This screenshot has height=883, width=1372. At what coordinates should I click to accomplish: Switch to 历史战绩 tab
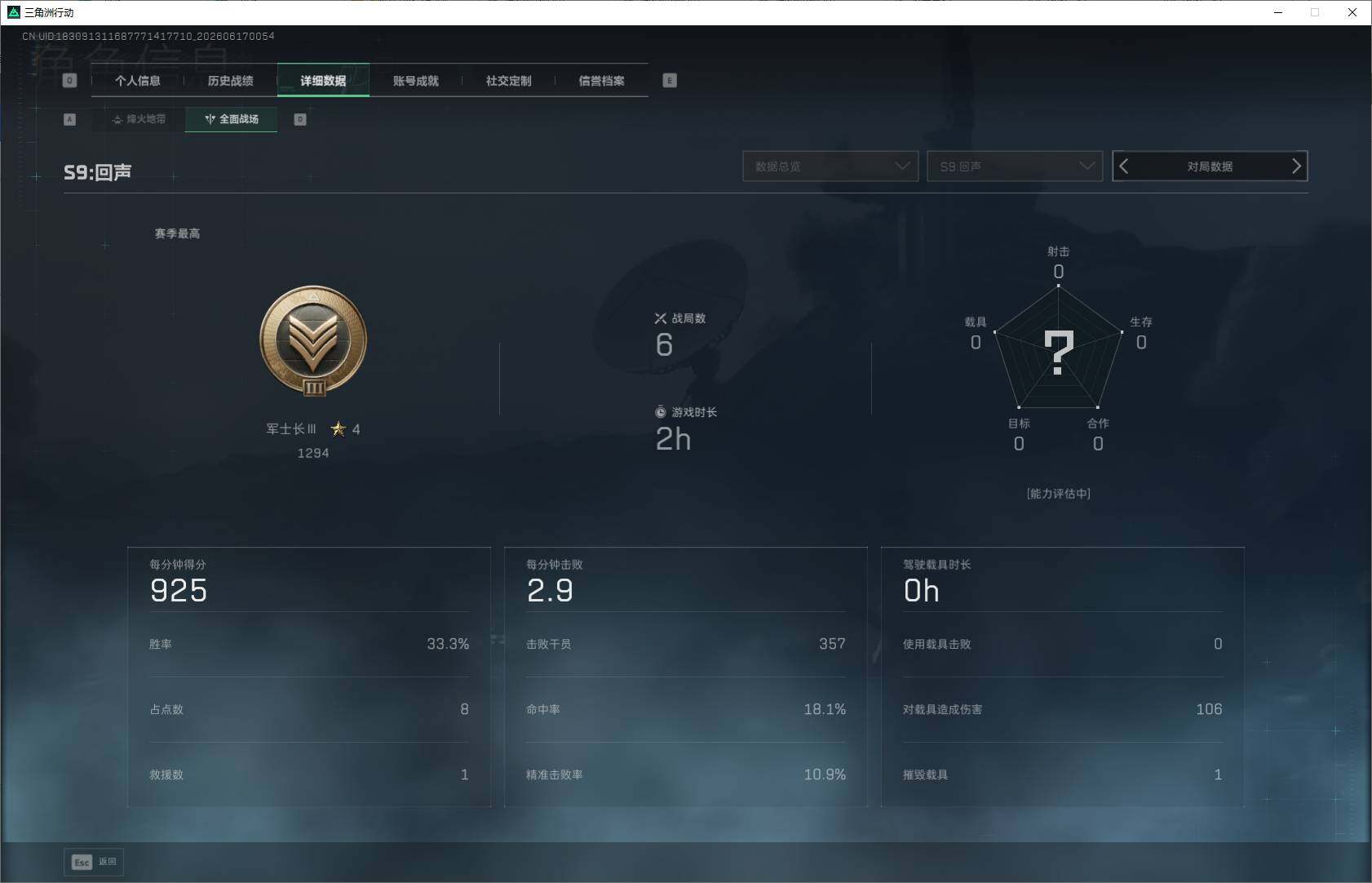231,81
